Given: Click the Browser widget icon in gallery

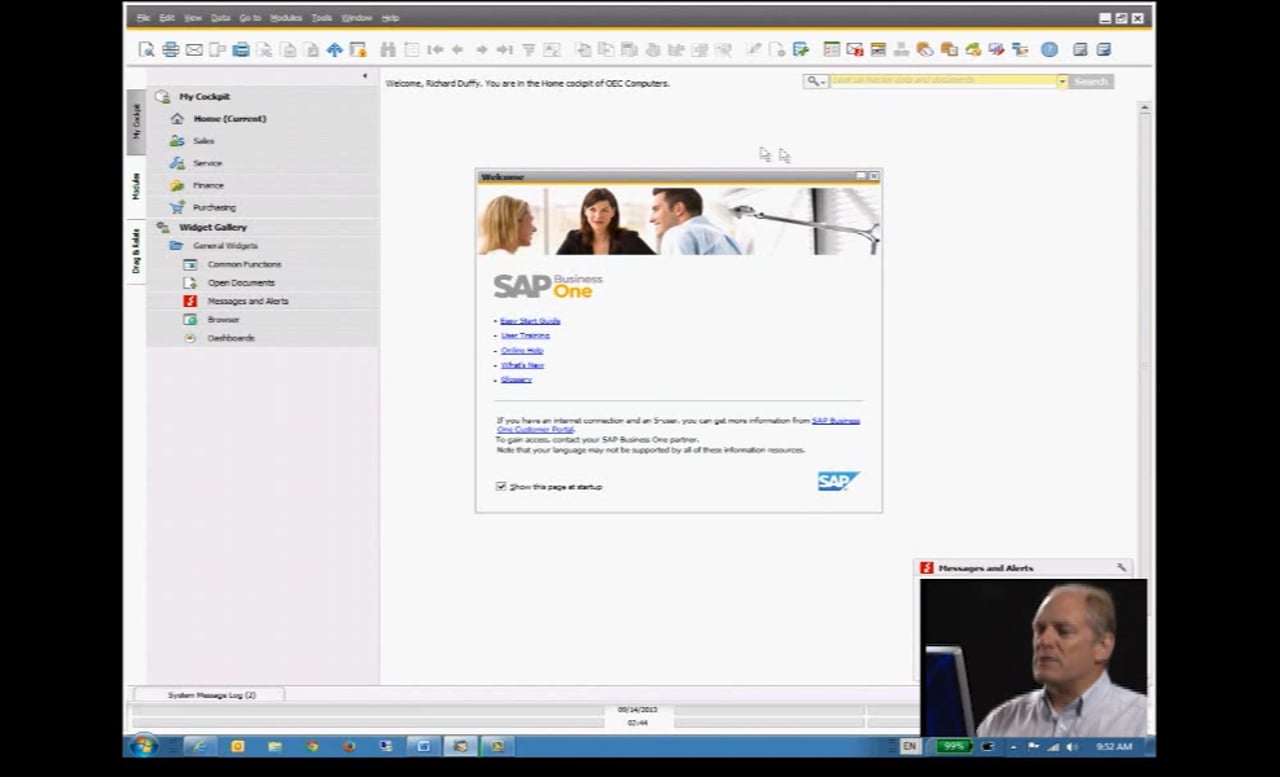Looking at the screenshot, I should [x=190, y=319].
